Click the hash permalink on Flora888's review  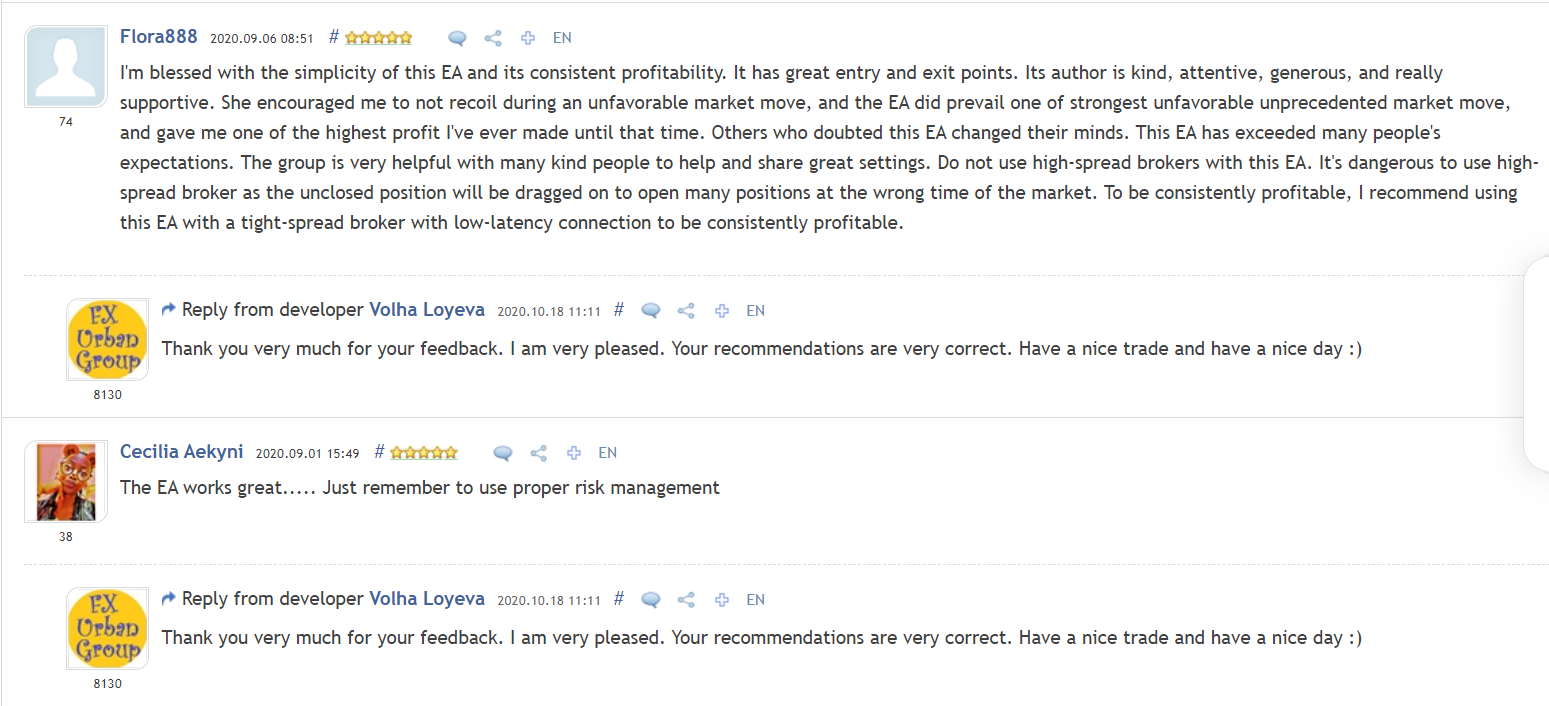(334, 38)
